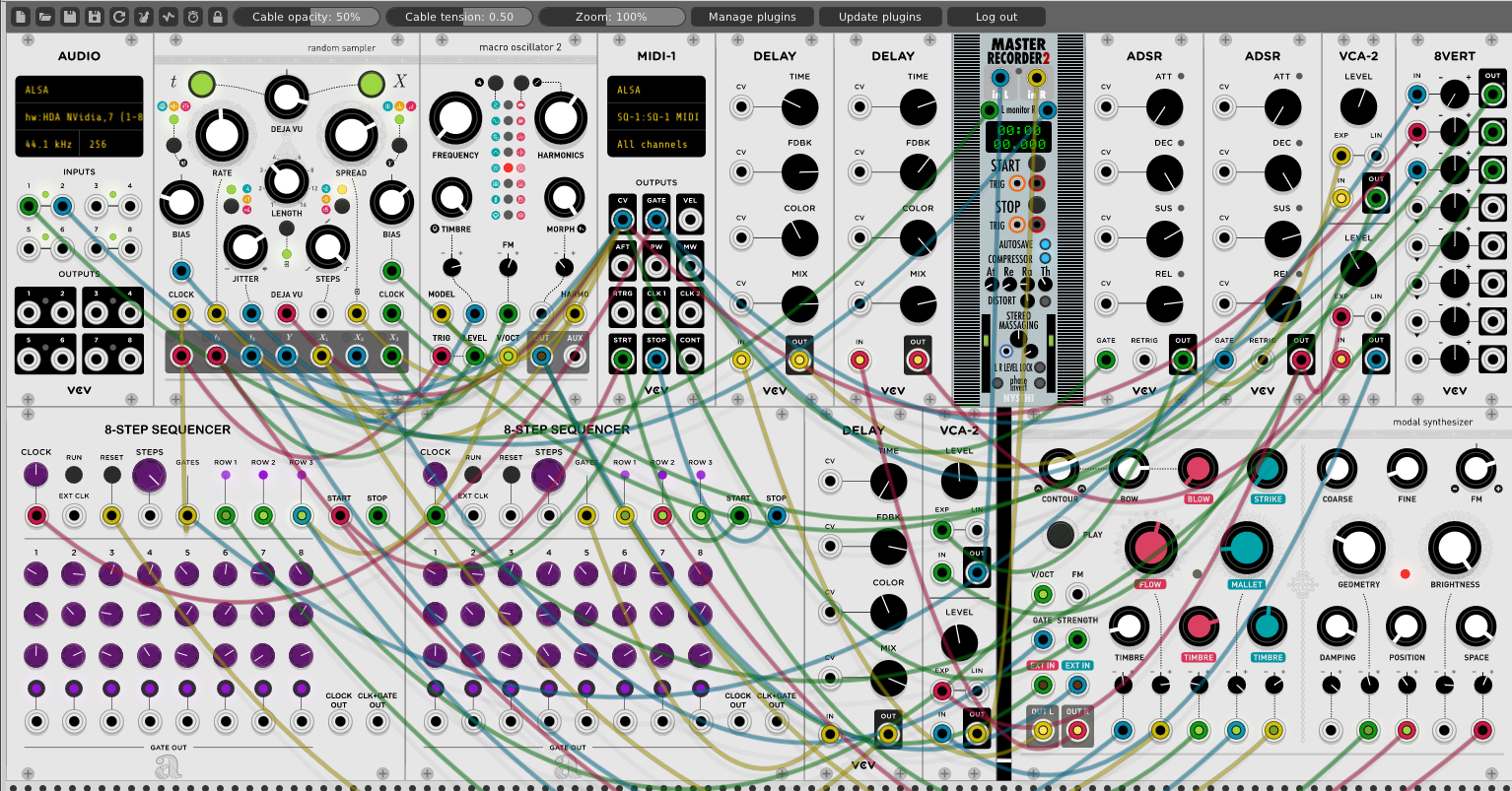
Task: Click modal synthesizer BRIGHTNESS knob
Action: (x=1455, y=549)
